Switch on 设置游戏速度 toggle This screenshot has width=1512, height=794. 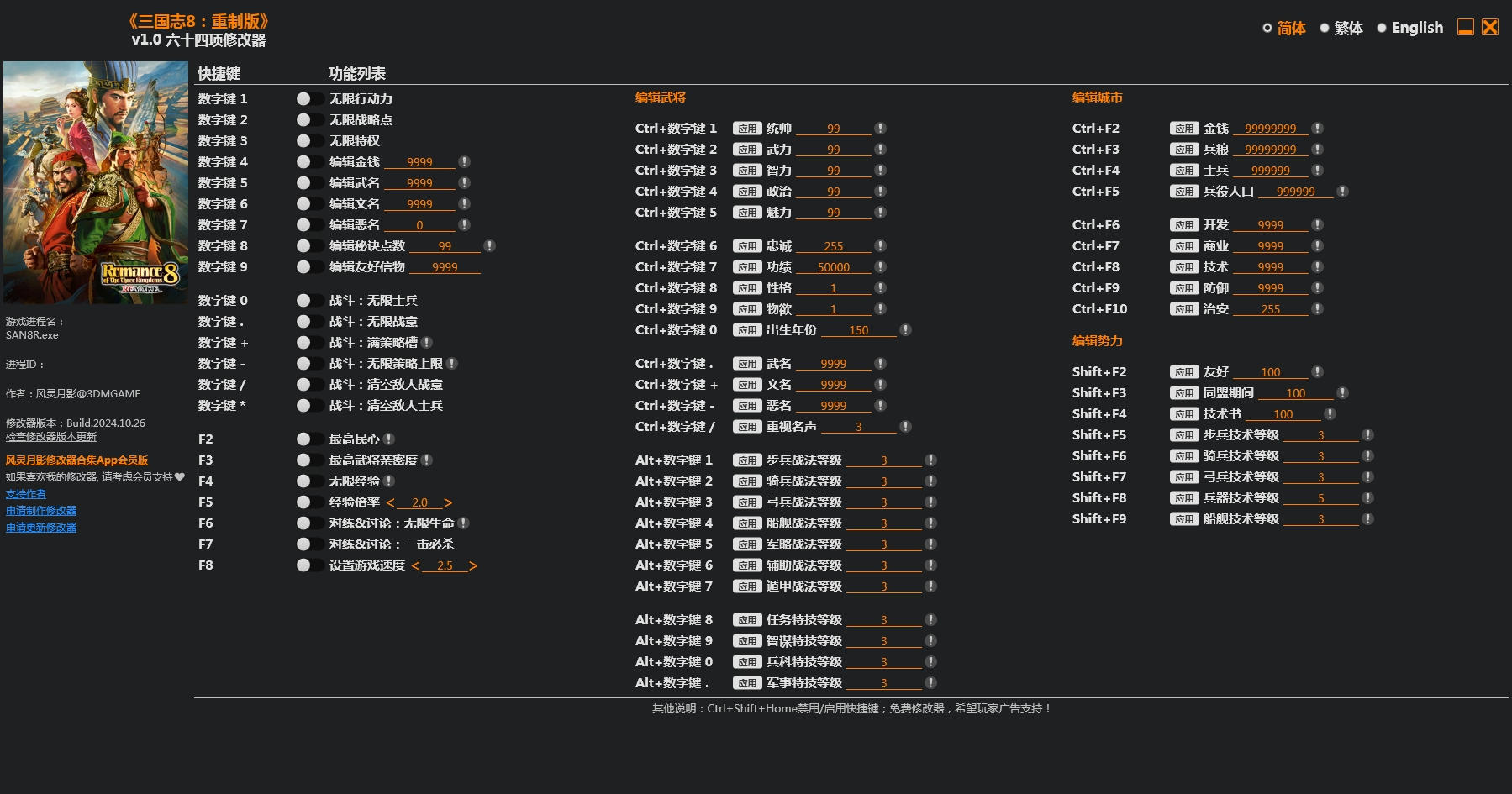(309, 565)
